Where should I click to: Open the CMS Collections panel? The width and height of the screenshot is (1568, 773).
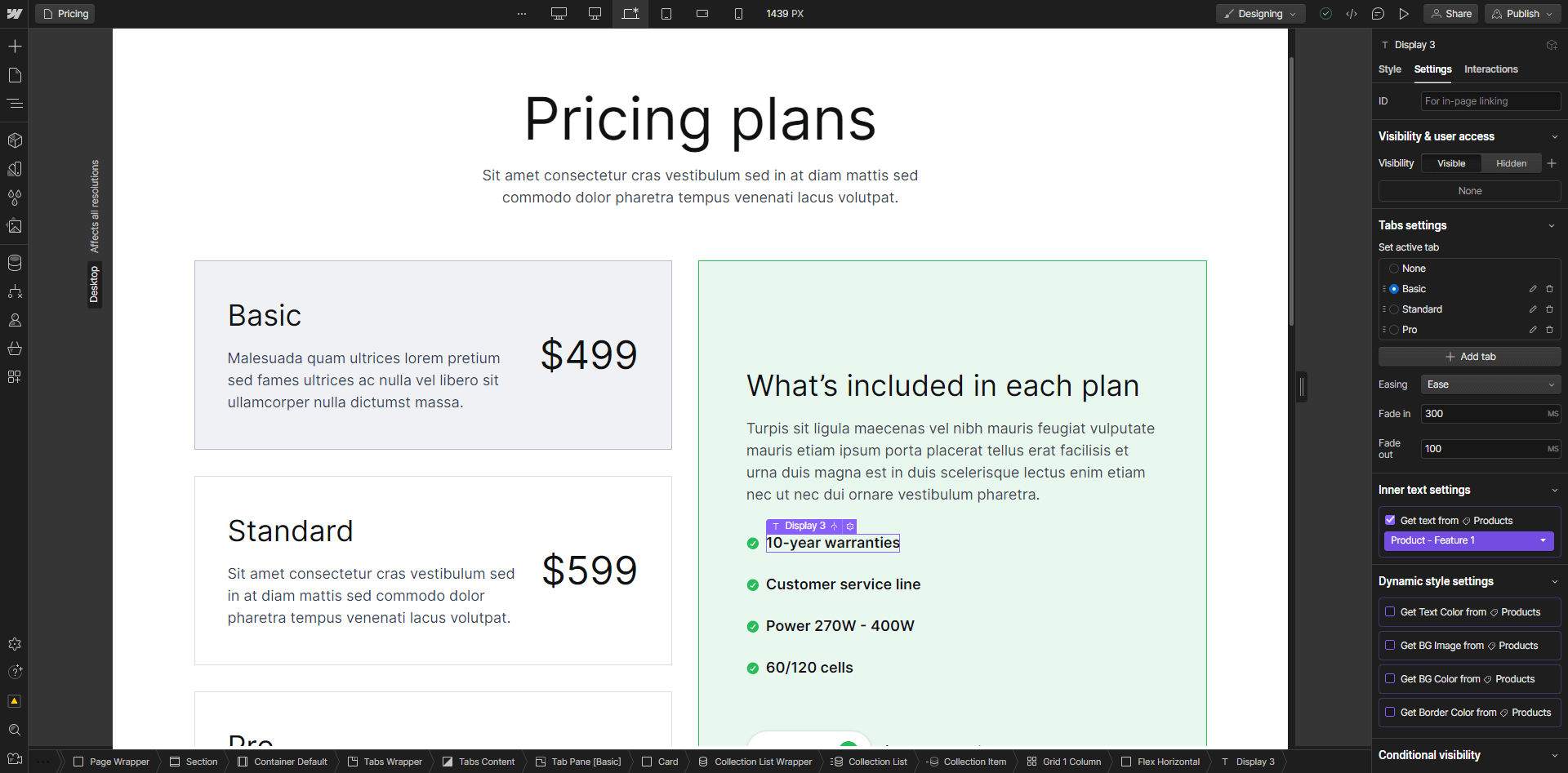(x=15, y=262)
